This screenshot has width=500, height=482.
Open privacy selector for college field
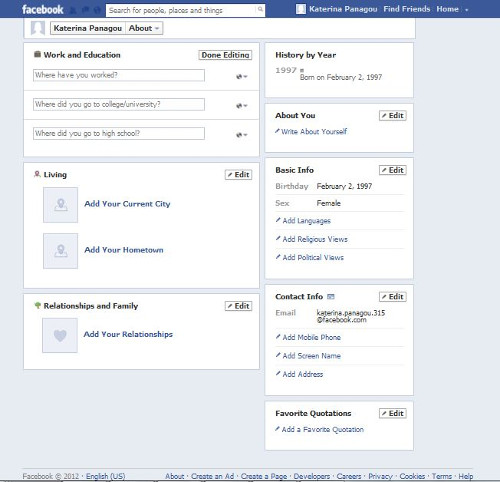click(x=242, y=106)
